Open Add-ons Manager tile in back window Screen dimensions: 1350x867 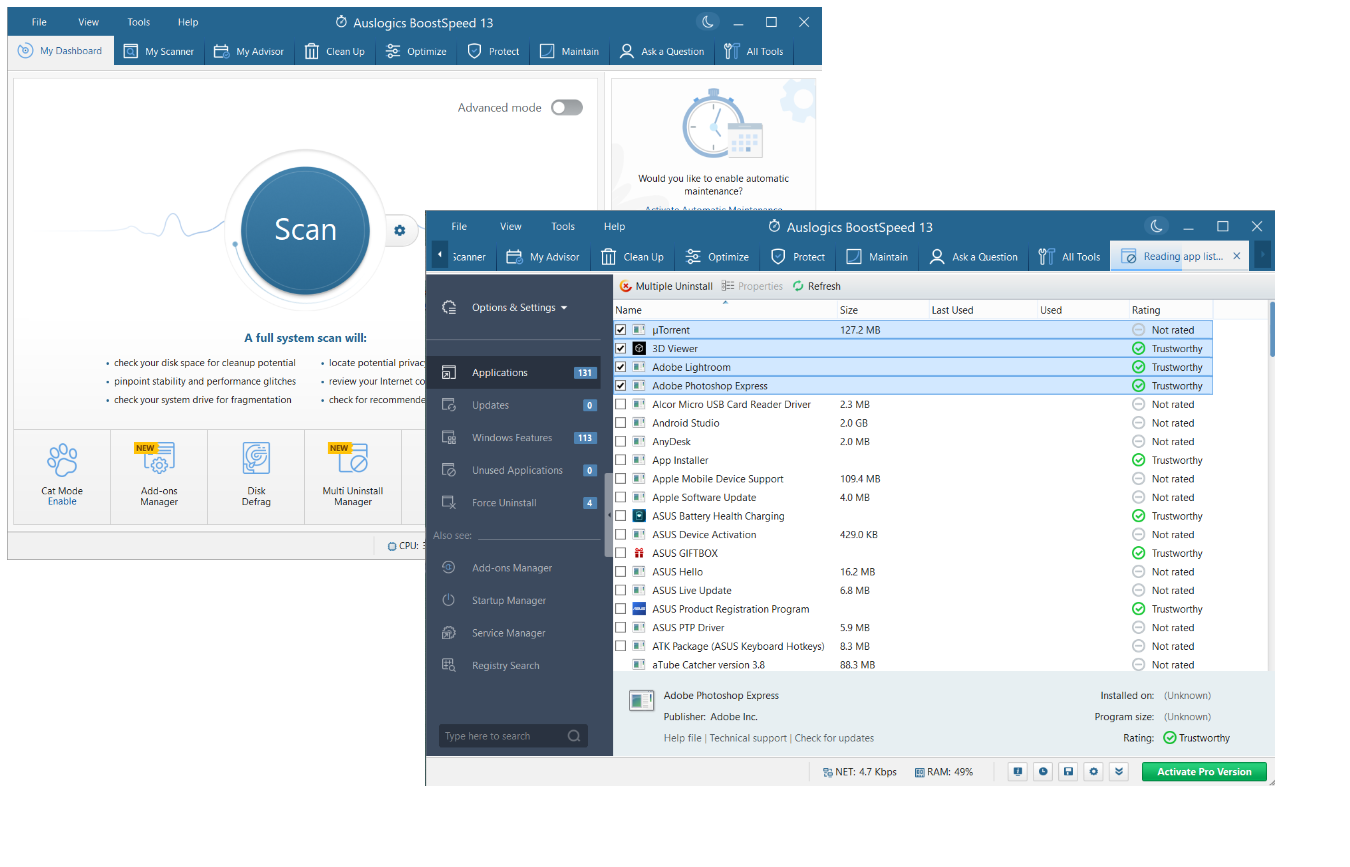pyautogui.click(x=159, y=477)
